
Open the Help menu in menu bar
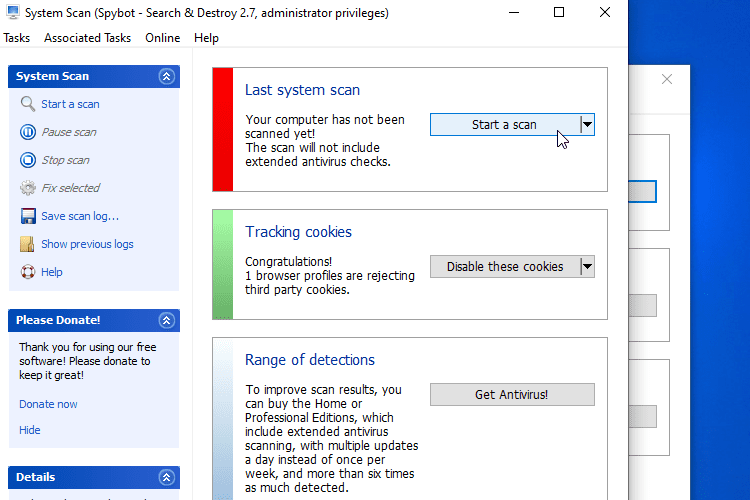tap(206, 38)
